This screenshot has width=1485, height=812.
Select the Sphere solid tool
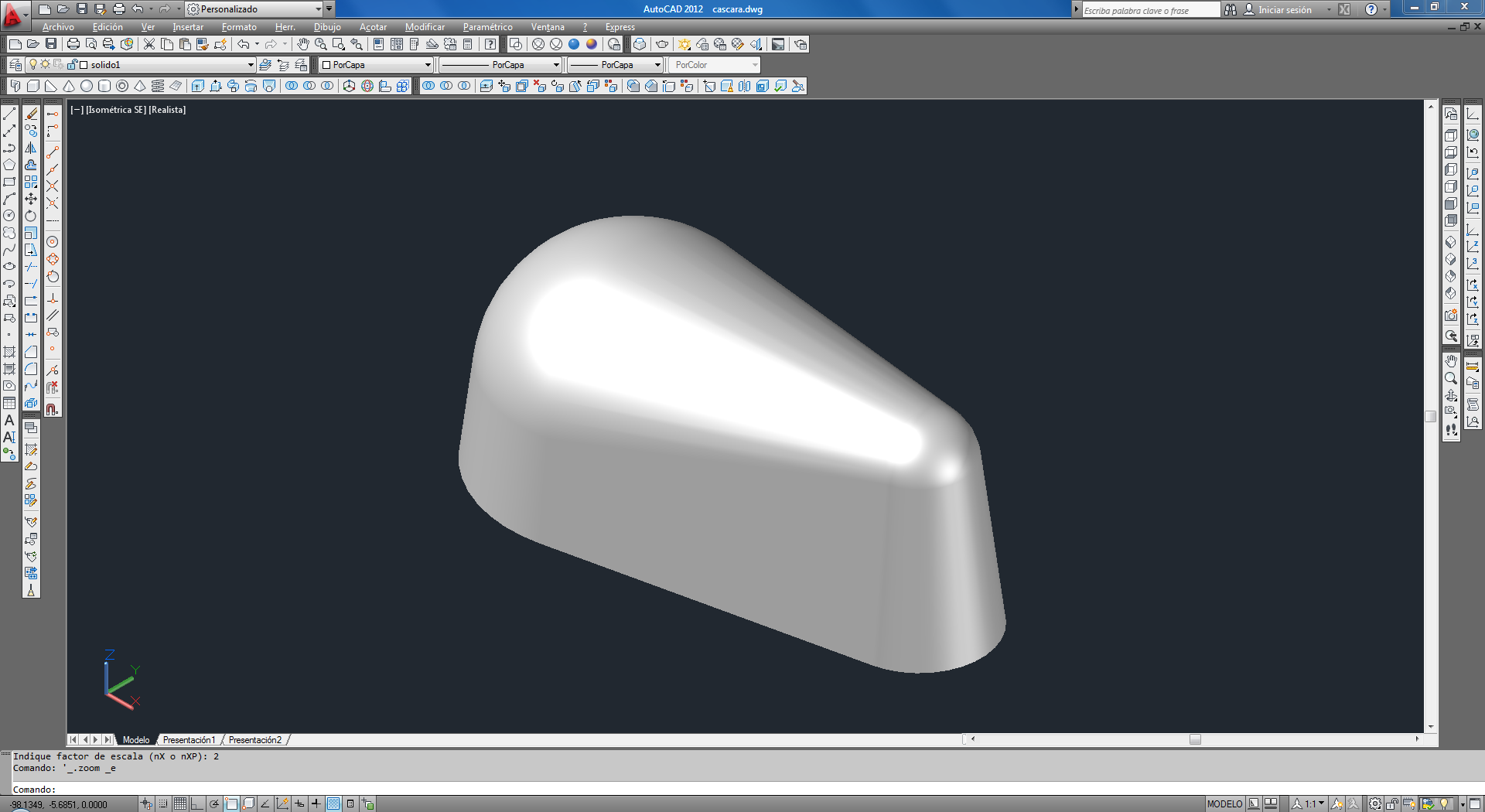pyautogui.click(x=87, y=86)
